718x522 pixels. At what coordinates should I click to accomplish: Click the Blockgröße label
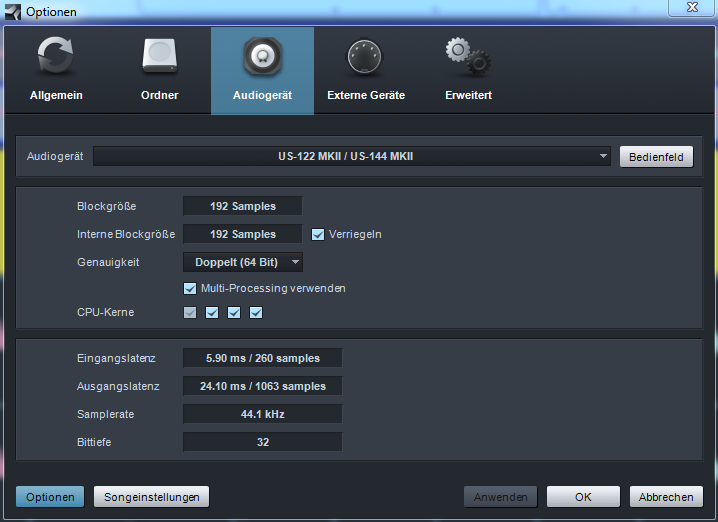107,206
